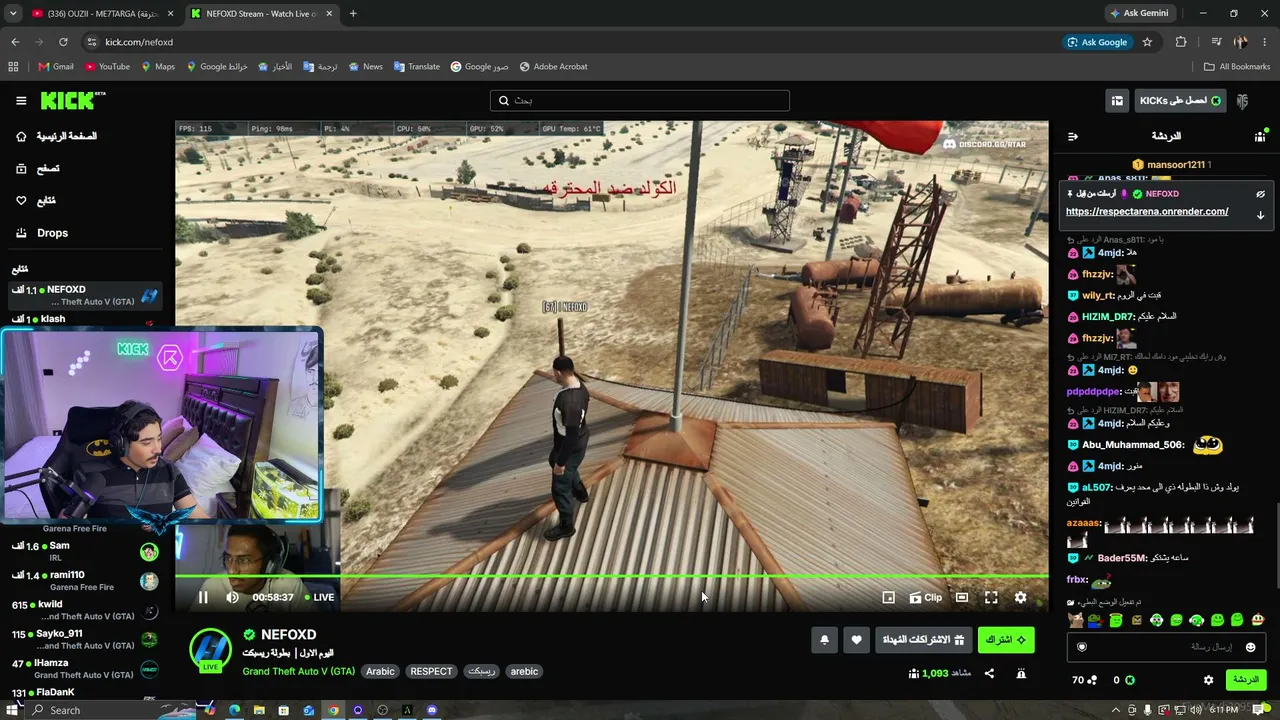
Task: Turn on notifications with the bell button
Action: tap(825, 640)
